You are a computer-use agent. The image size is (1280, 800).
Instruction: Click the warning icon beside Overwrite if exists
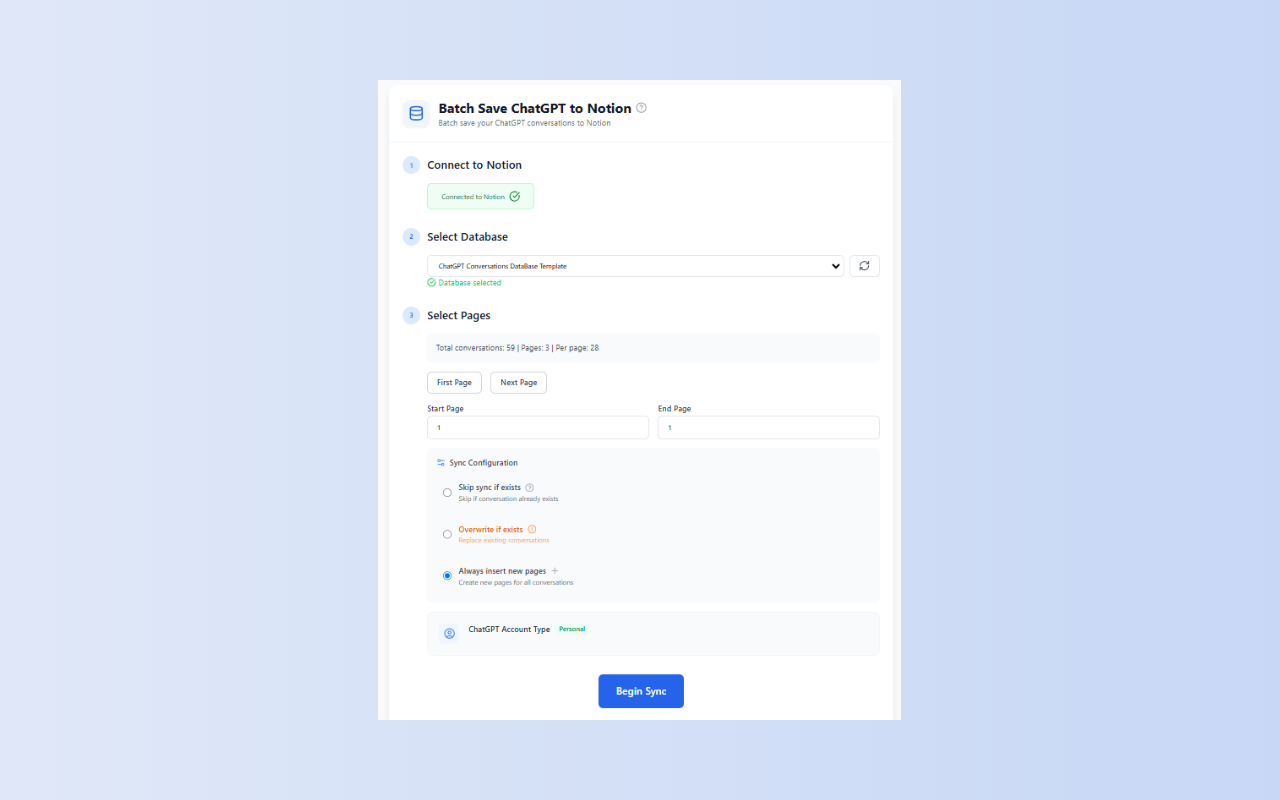[x=532, y=529]
